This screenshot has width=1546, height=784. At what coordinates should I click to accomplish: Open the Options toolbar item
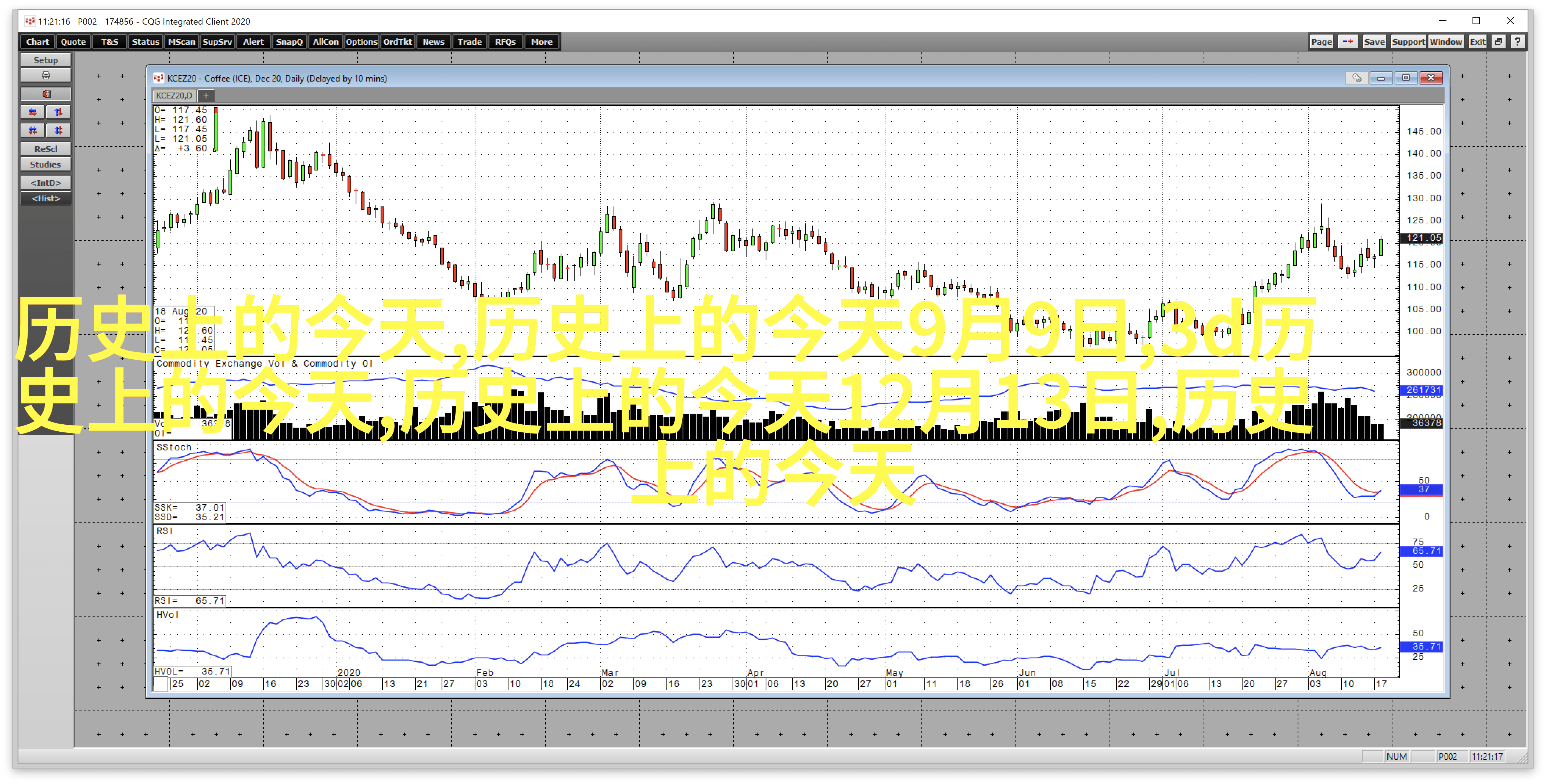361,42
